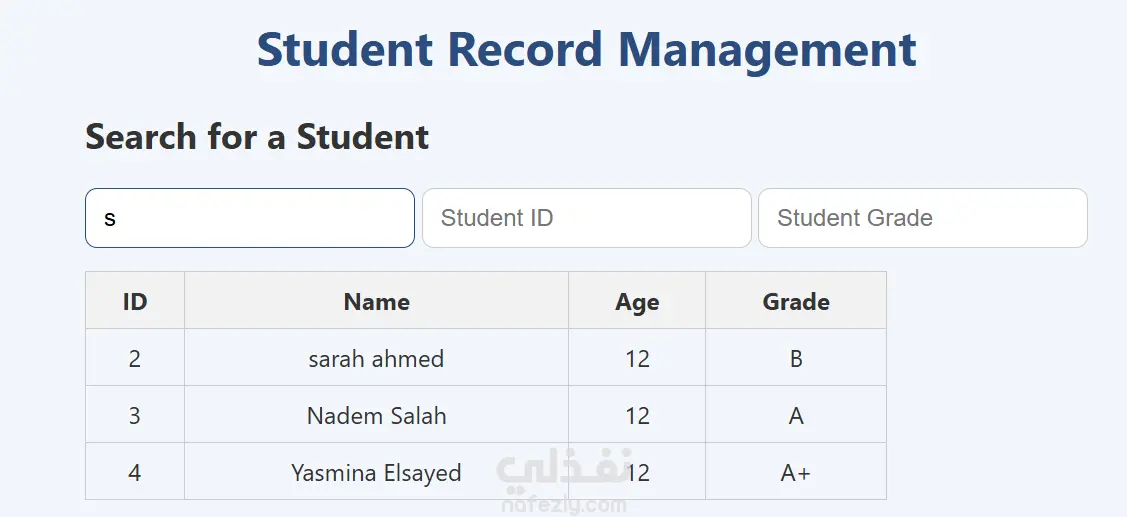Image resolution: width=1127 pixels, height=517 pixels.
Task: Click the ID cell showing 2
Action: pyautogui.click(x=135, y=358)
